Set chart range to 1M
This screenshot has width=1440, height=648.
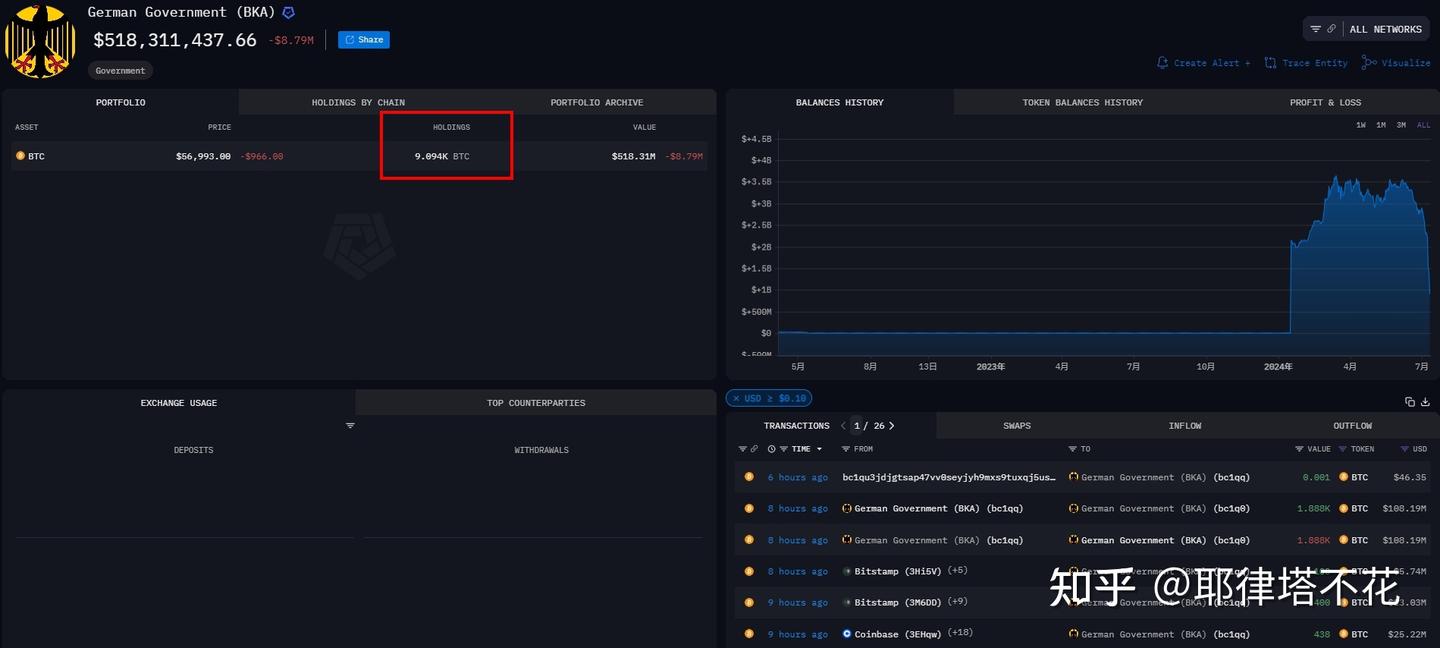point(1381,125)
